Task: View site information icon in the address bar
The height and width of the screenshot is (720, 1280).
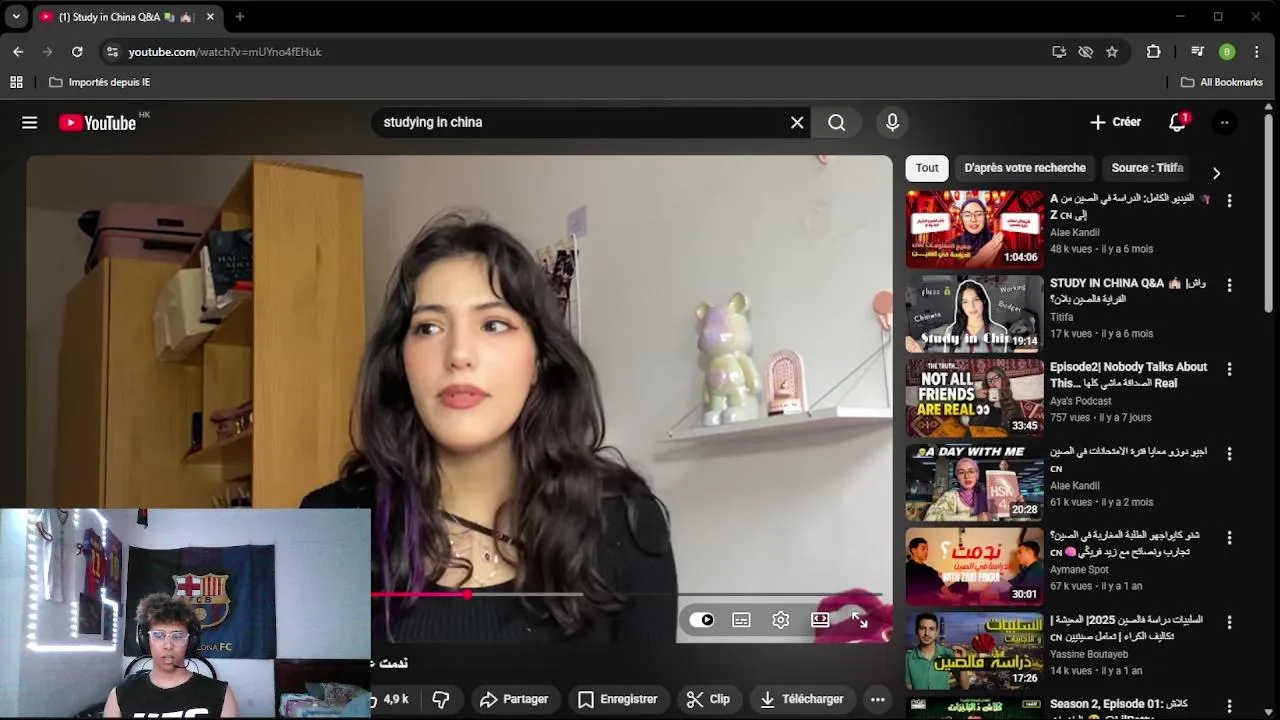Action: click(112, 52)
